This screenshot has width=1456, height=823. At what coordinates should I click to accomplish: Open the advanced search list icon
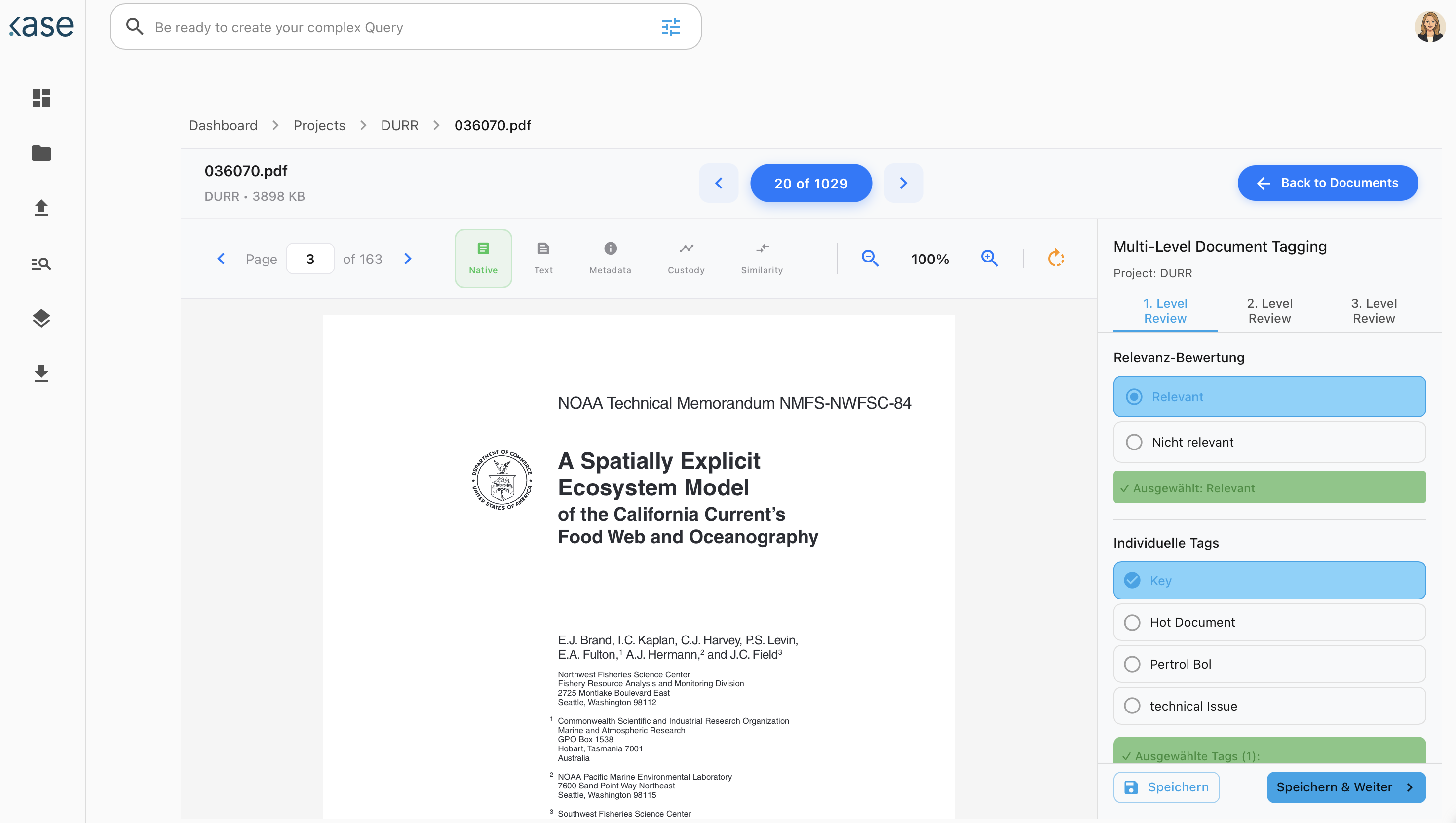click(41, 263)
